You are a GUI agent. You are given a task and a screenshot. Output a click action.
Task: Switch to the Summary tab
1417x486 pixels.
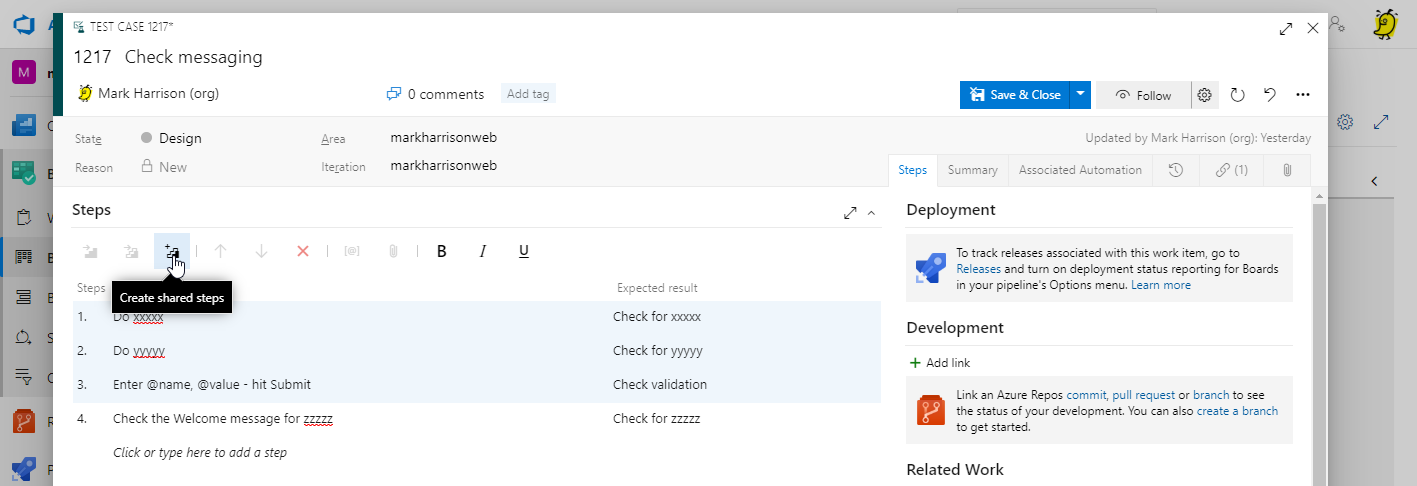click(972, 170)
